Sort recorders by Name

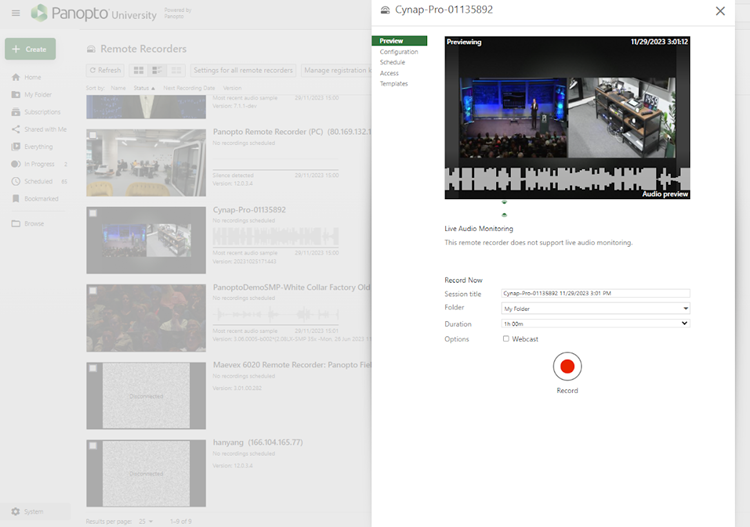click(118, 88)
